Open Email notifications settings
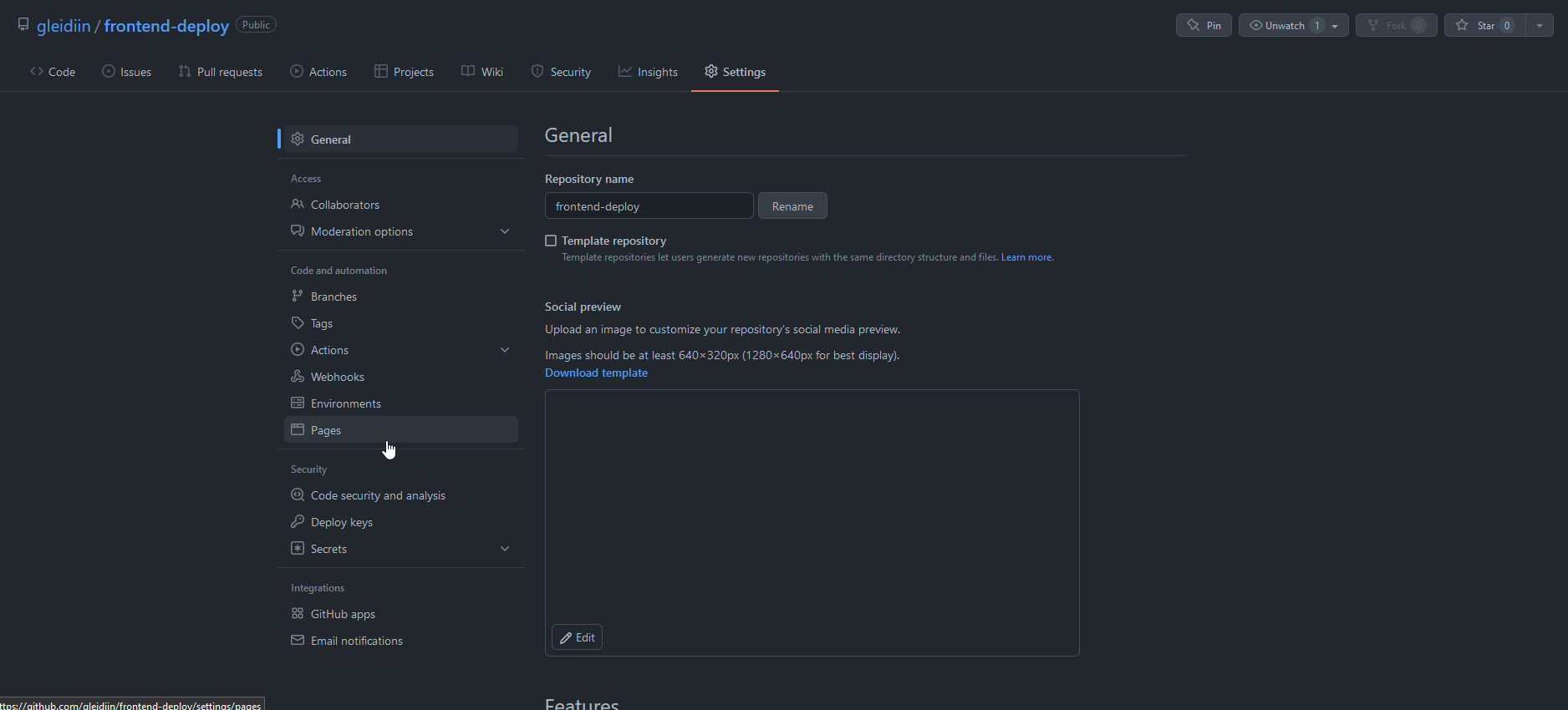Image resolution: width=1568 pixels, height=710 pixels. (401, 640)
